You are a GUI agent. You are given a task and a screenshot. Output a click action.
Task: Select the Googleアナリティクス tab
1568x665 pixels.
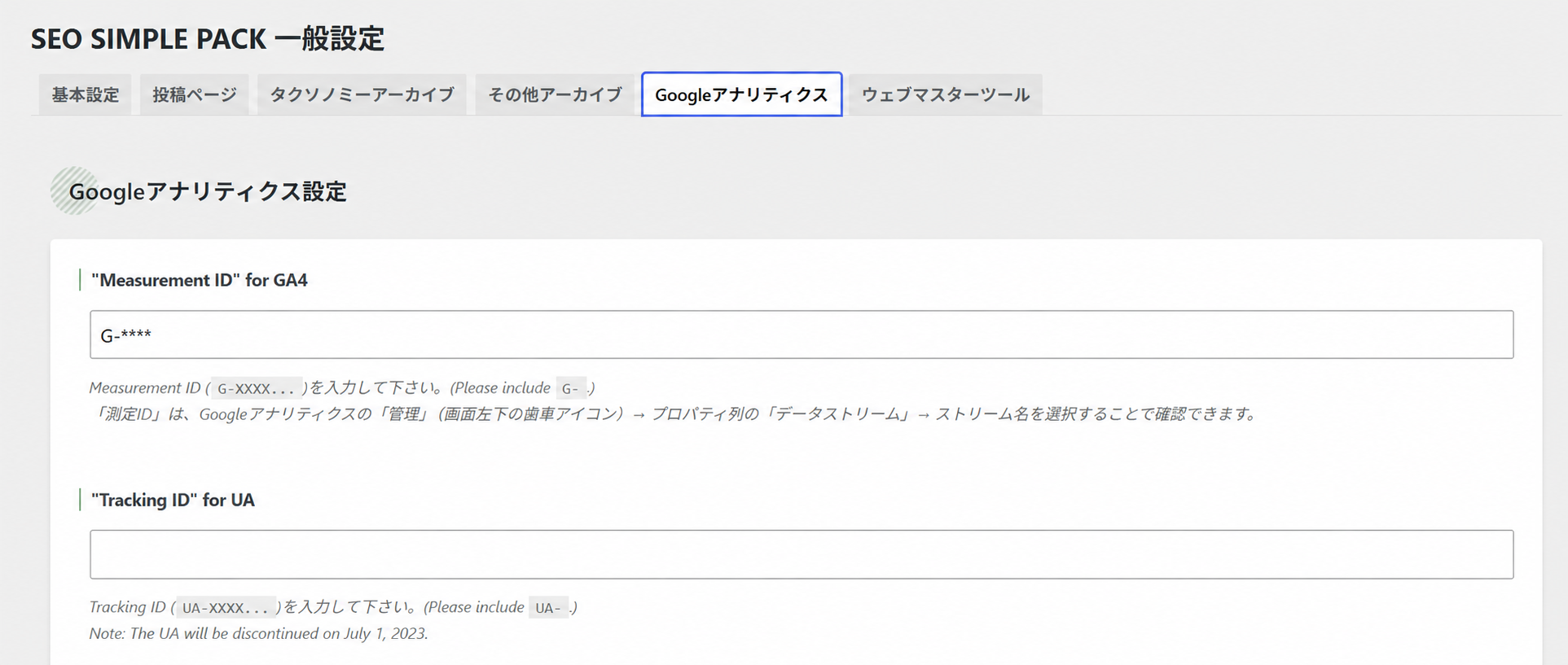click(741, 94)
